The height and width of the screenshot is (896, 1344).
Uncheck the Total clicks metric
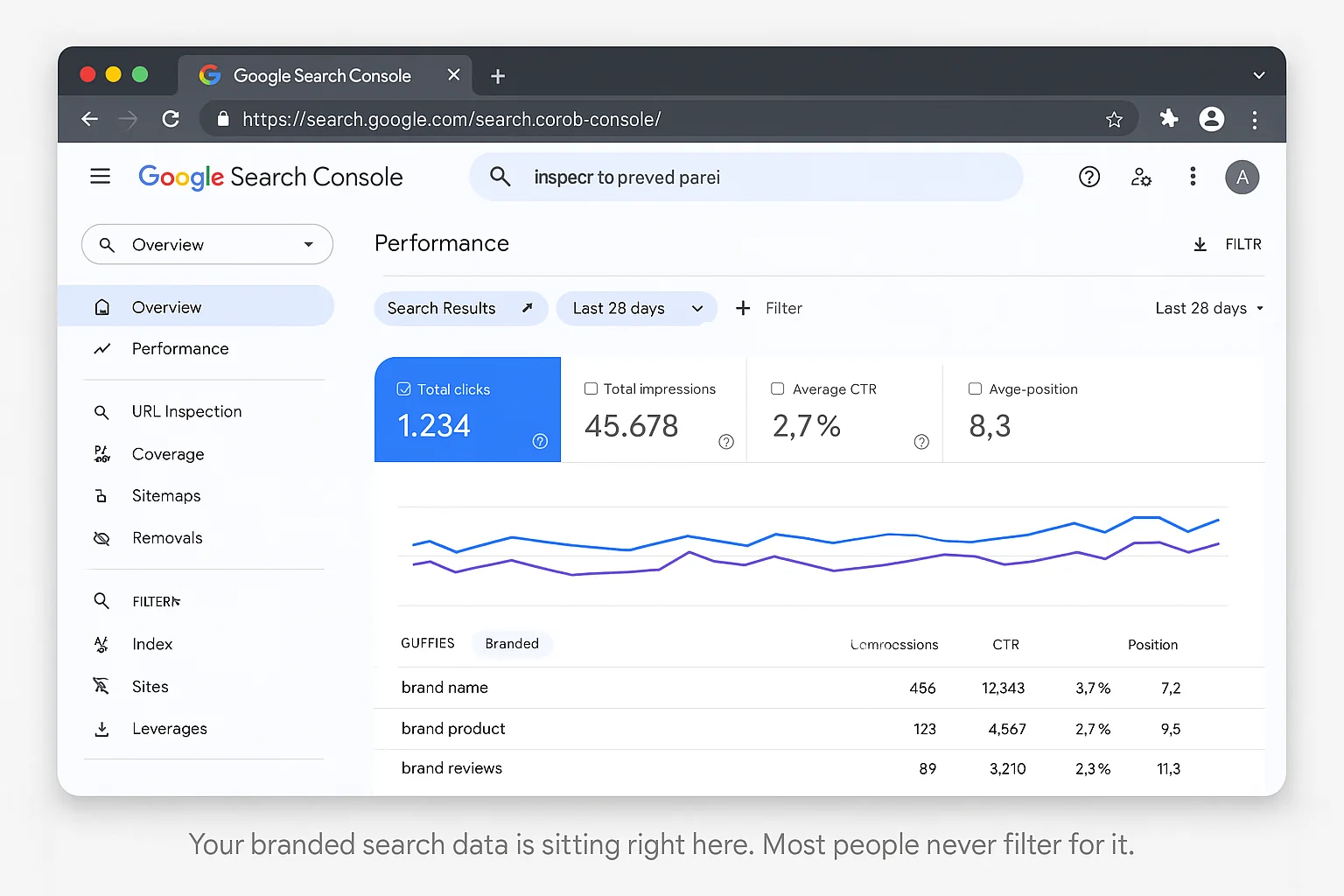(404, 388)
